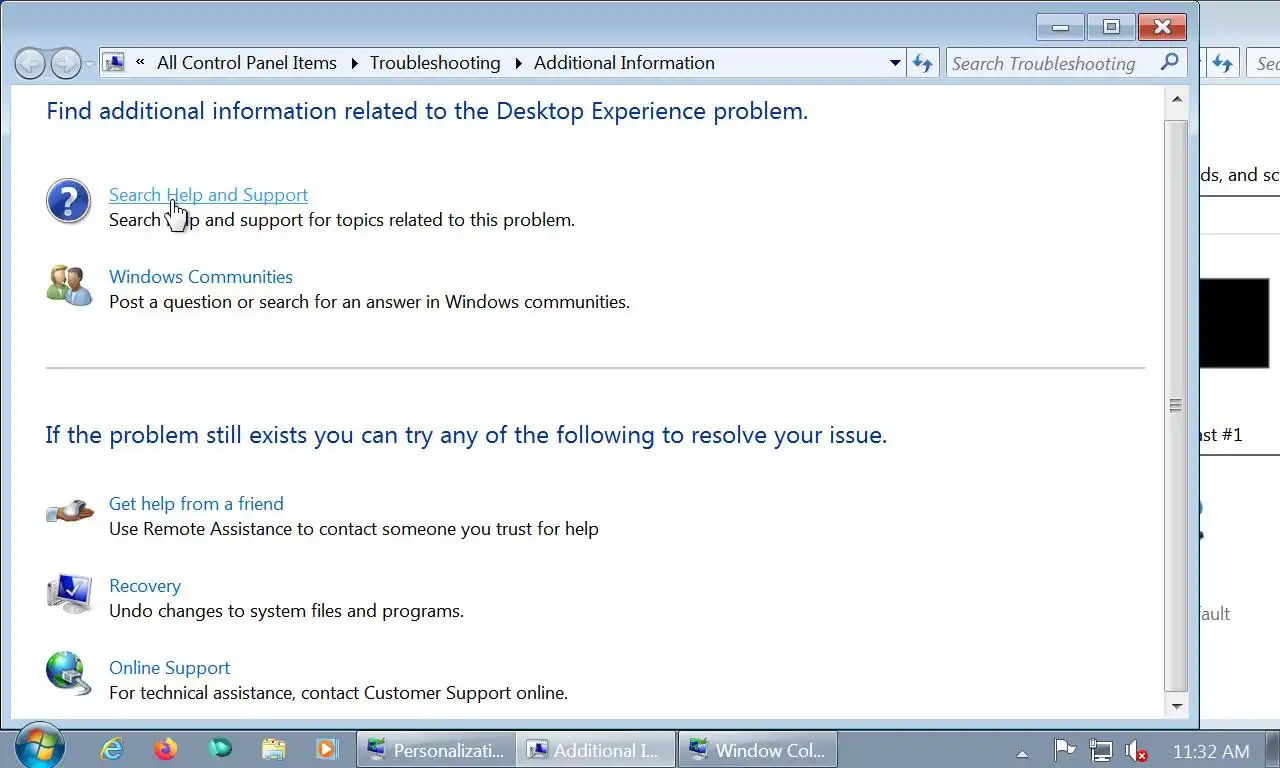Click the green round taskbar icon
This screenshot has width=1280, height=768.
(x=219, y=749)
